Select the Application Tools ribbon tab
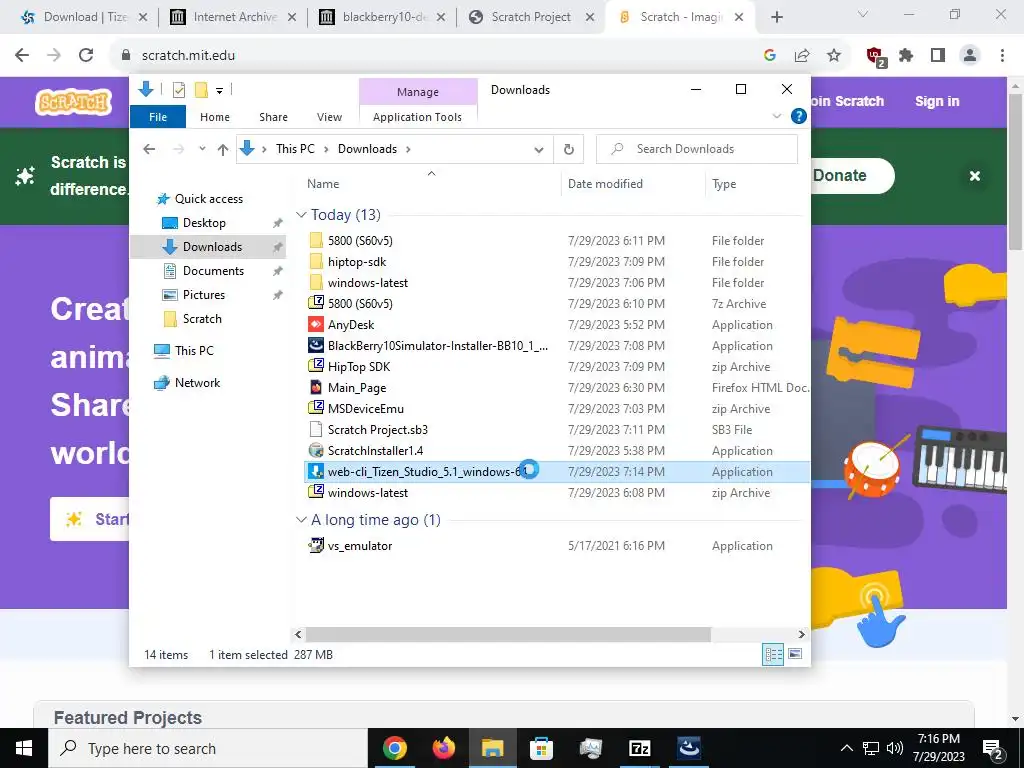This screenshot has width=1024, height=768. (417, 117)
